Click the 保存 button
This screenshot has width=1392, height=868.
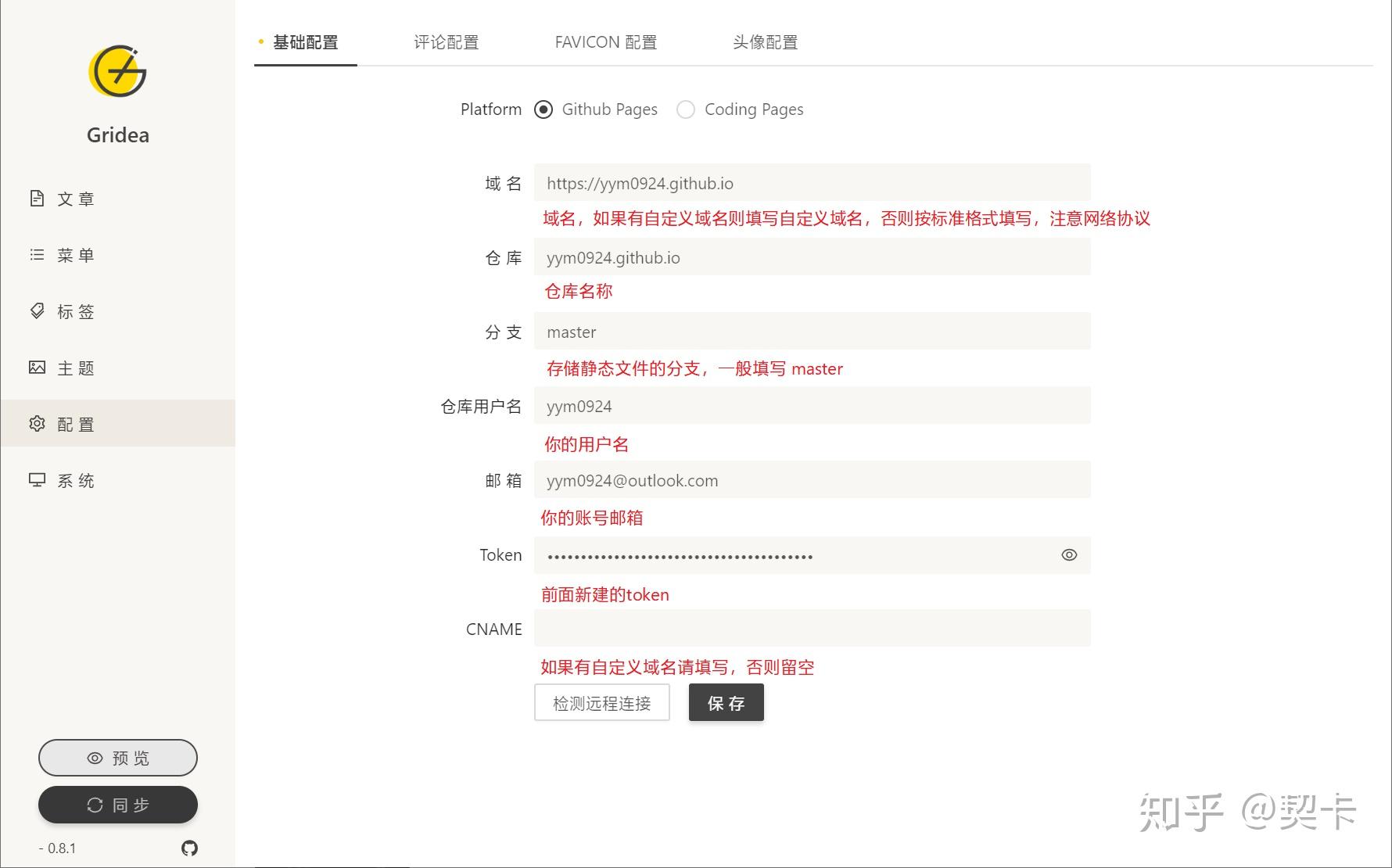click(x=726, y=702)
